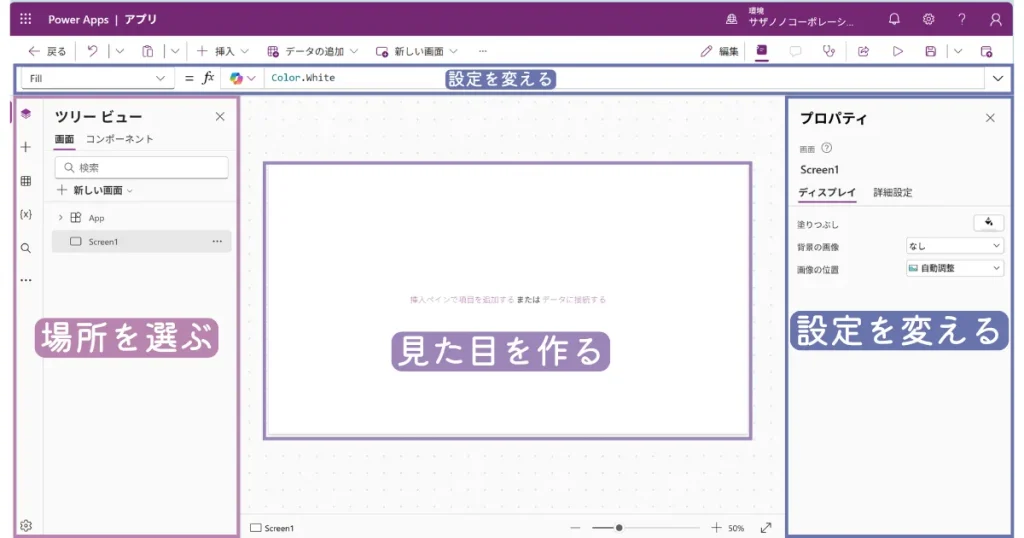The image size is (1024, 538).
Task: Open the 背景の画像 dropdown showing なし
Action: pyautogui.click(x=954, y=246)
